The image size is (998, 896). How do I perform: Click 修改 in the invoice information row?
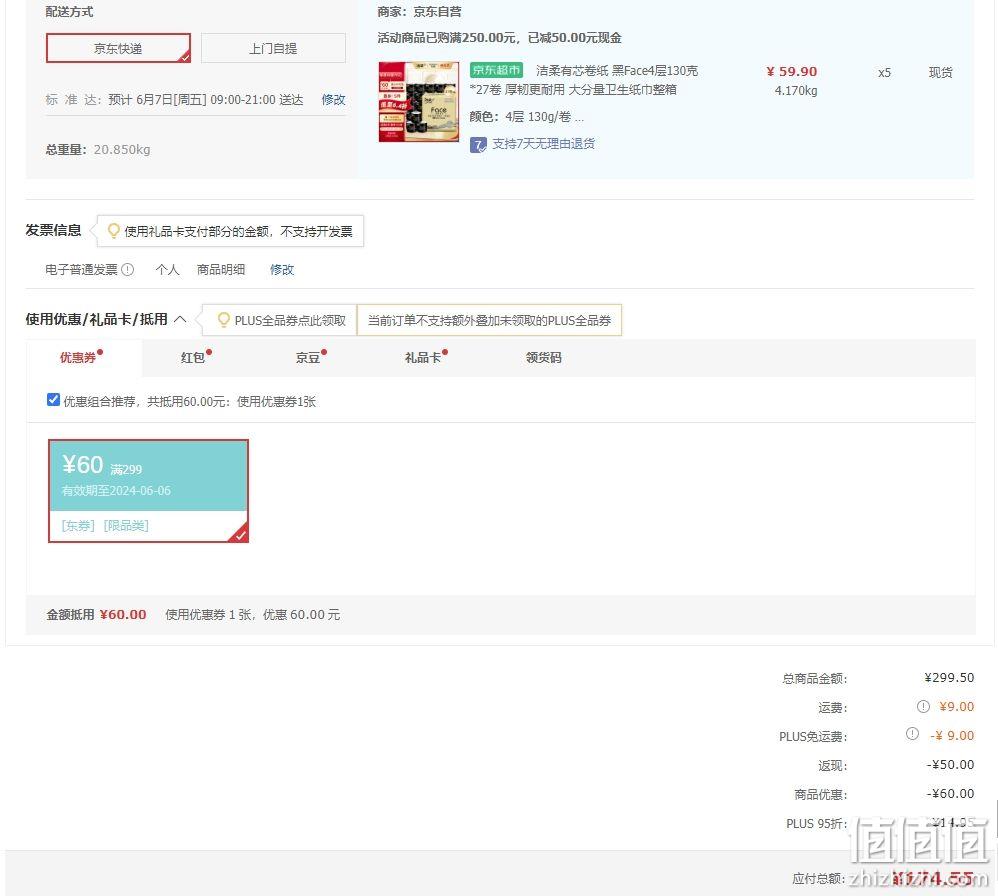282,269
